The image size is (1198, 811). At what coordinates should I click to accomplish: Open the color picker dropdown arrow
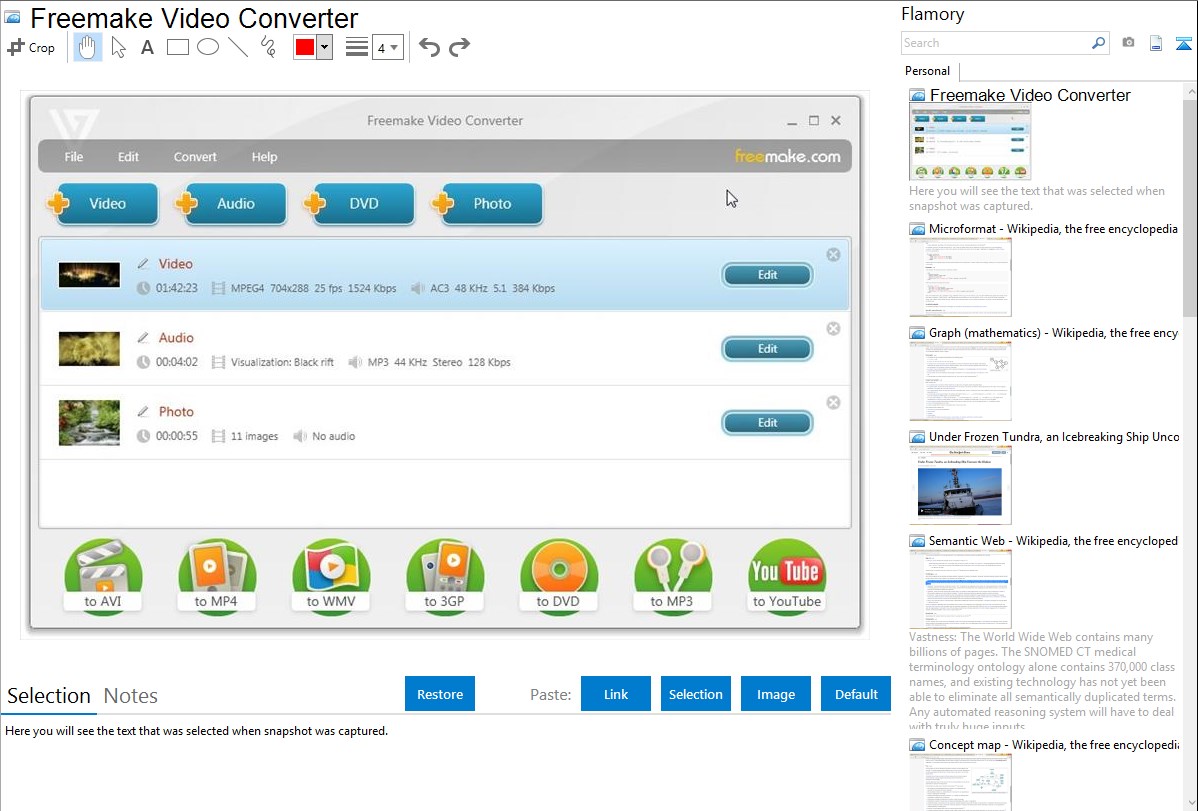coord(325,47)
